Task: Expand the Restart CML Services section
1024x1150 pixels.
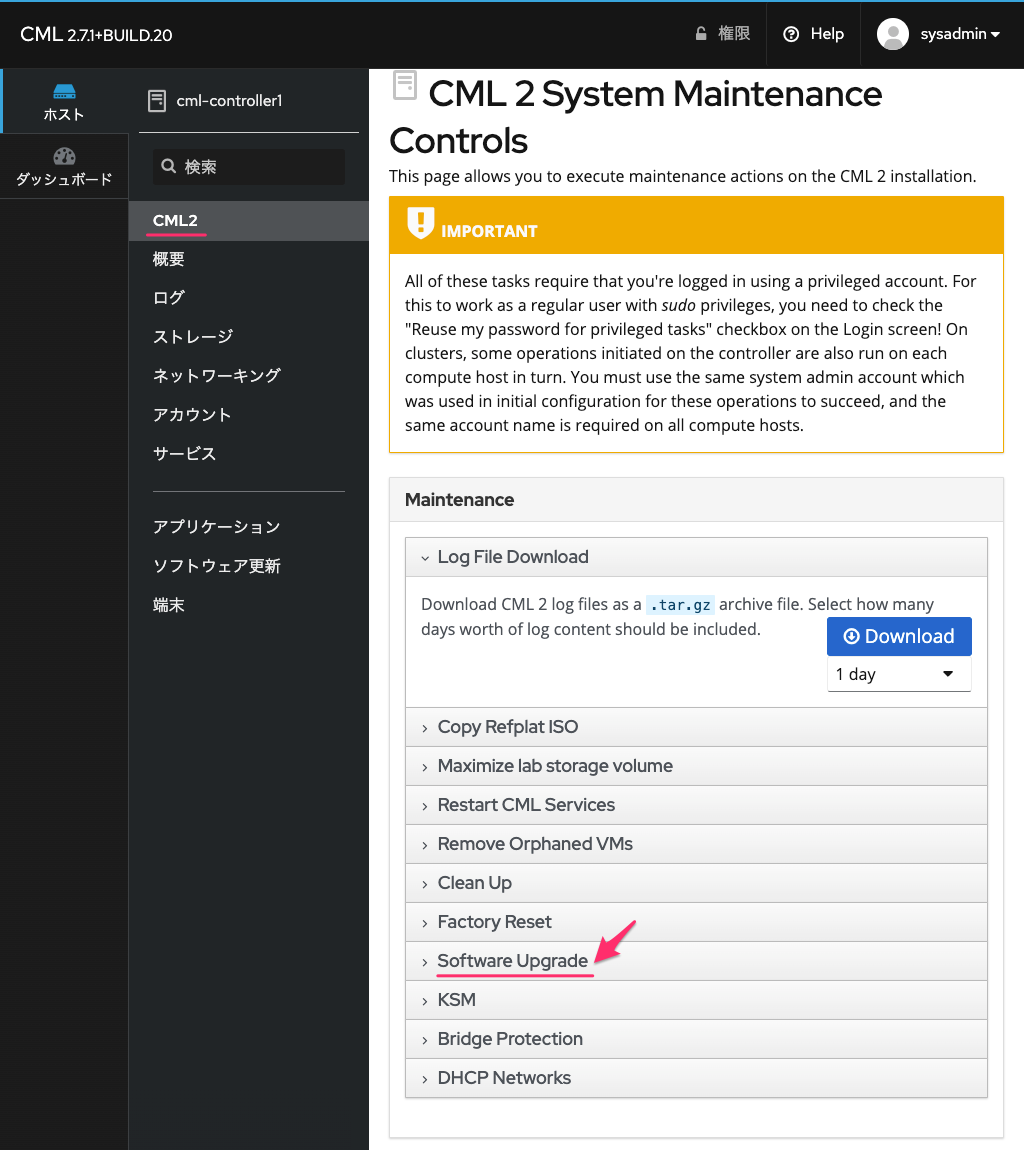Action: 696,805
